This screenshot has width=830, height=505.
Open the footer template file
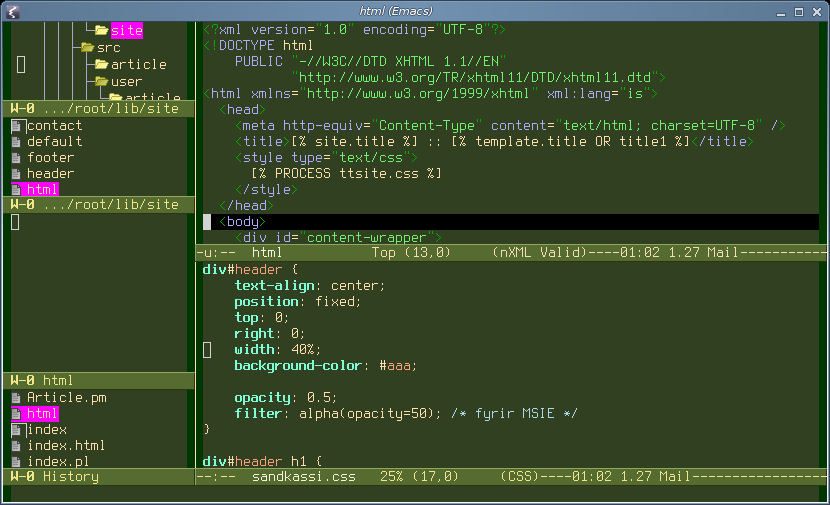click(50, 158)
